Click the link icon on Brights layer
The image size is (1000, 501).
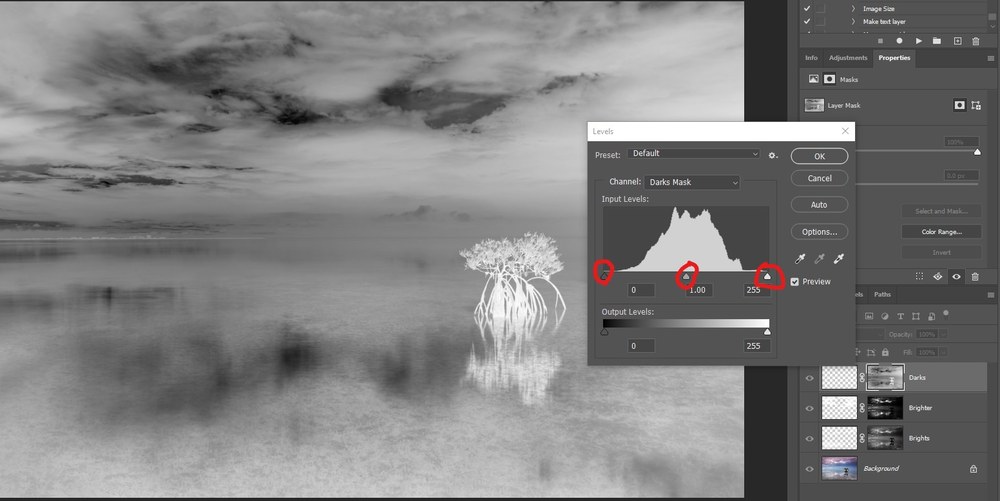tap(862, 438)
